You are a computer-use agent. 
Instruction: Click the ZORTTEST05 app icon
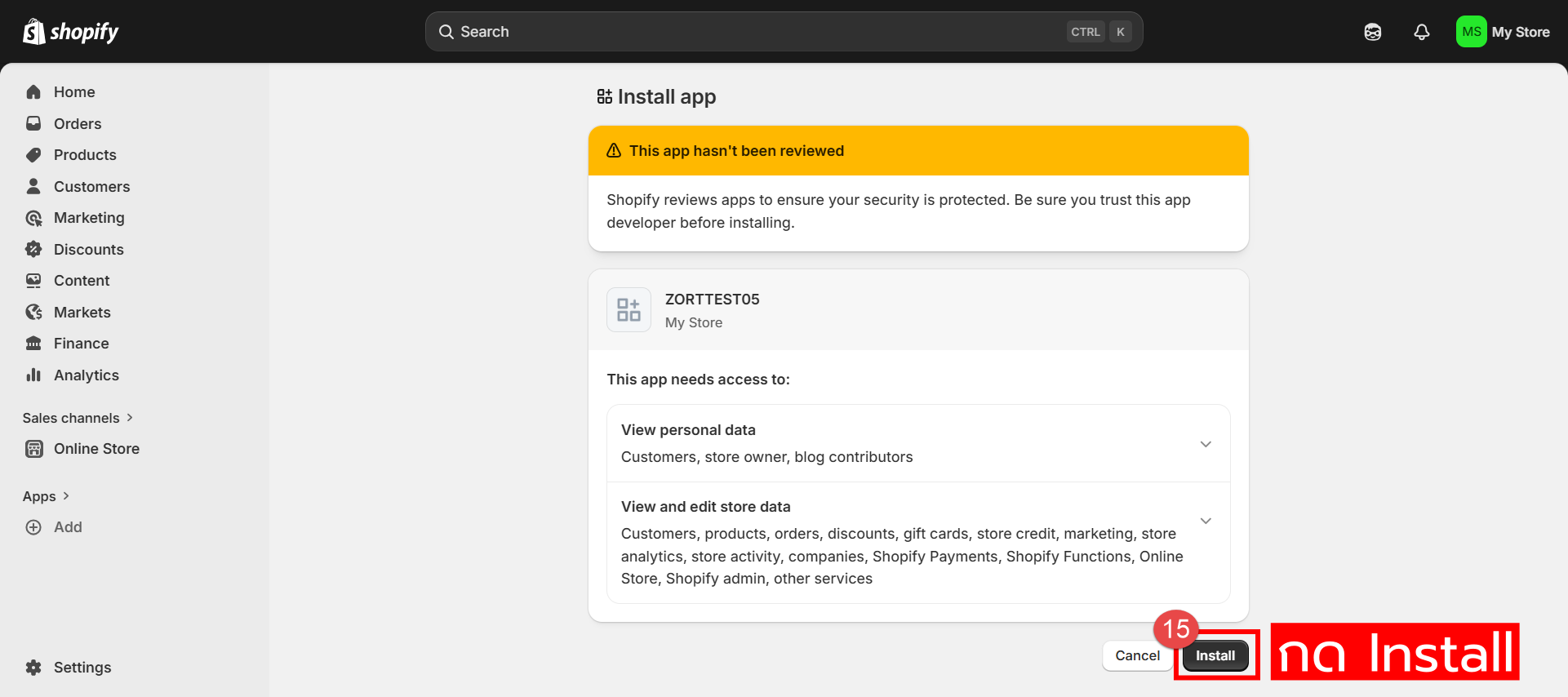click(x=629, y=309)
